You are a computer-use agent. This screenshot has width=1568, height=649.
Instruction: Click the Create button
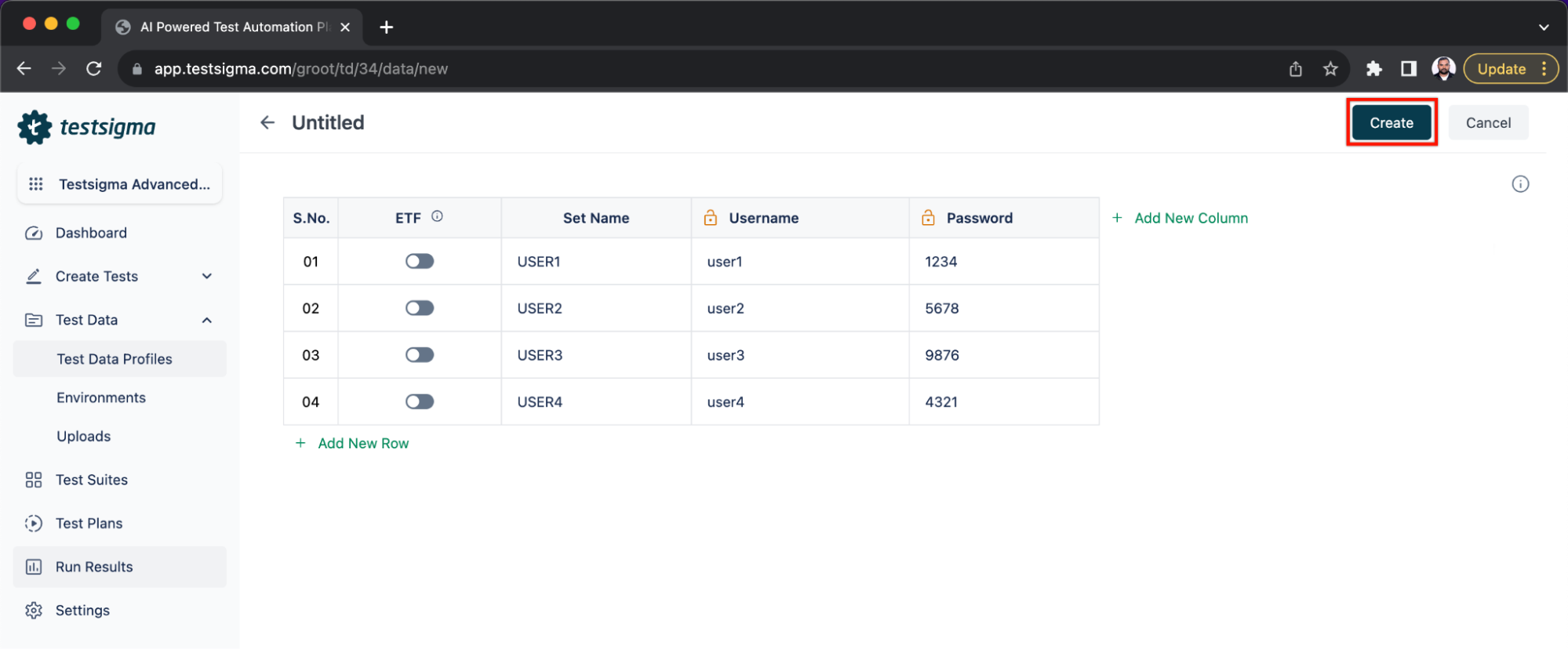(x=1392, y=122)
